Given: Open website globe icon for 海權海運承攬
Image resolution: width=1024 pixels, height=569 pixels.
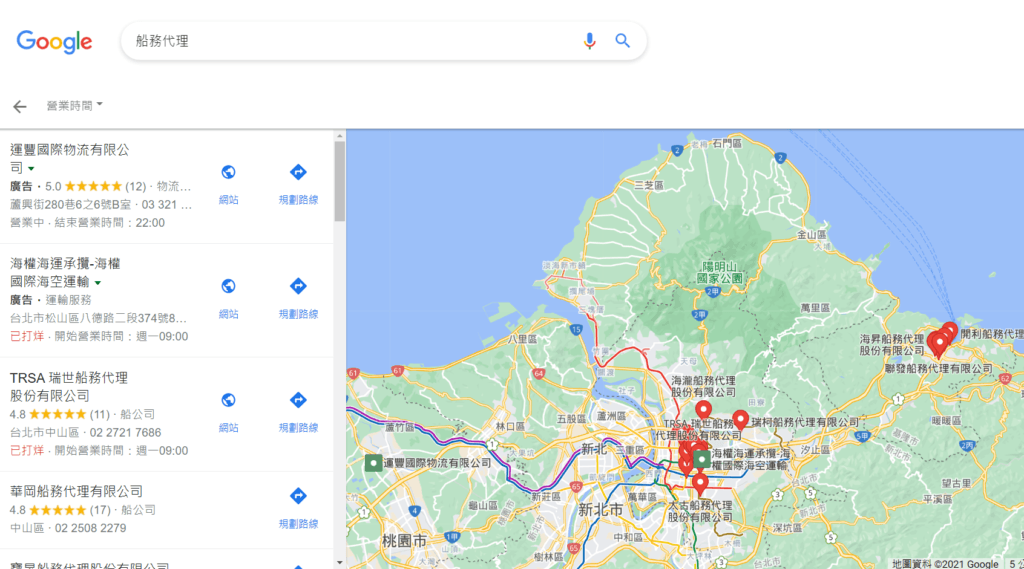Looking at the screenshot, I should click(228, 286).
